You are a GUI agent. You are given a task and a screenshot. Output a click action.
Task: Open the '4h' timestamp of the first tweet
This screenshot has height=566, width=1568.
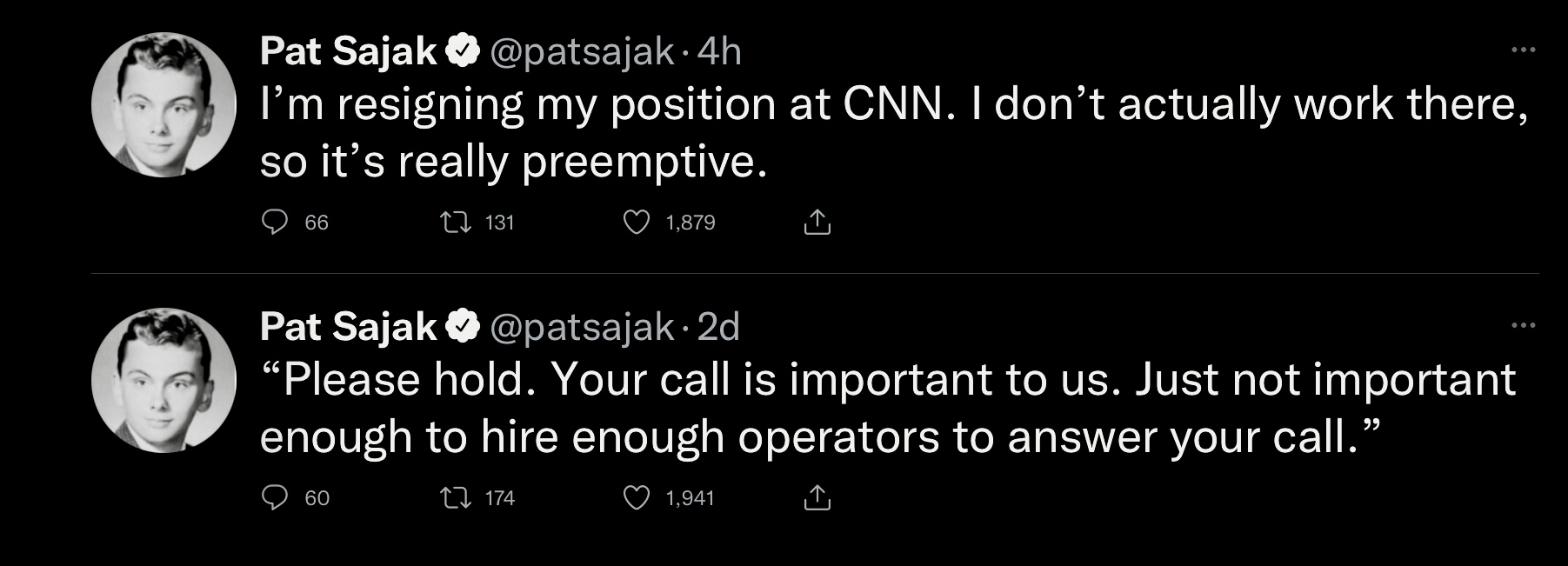click(x=719, y=52)
